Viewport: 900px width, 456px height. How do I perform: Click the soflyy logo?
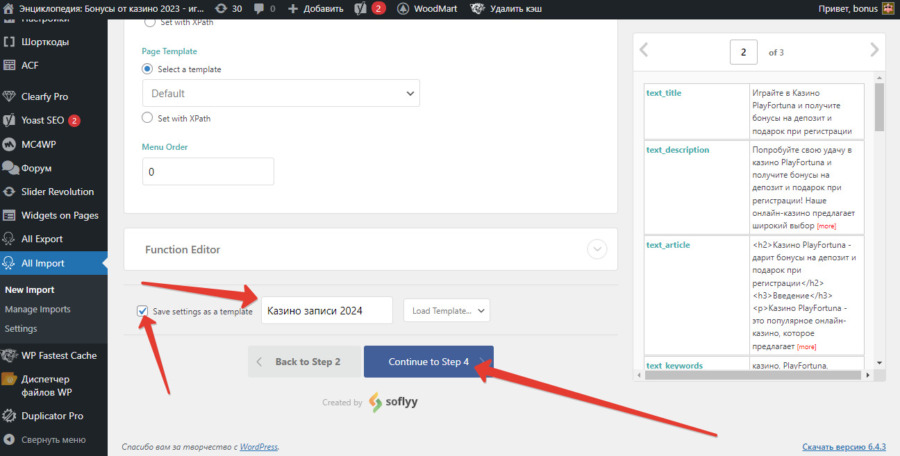click(393, 402)
